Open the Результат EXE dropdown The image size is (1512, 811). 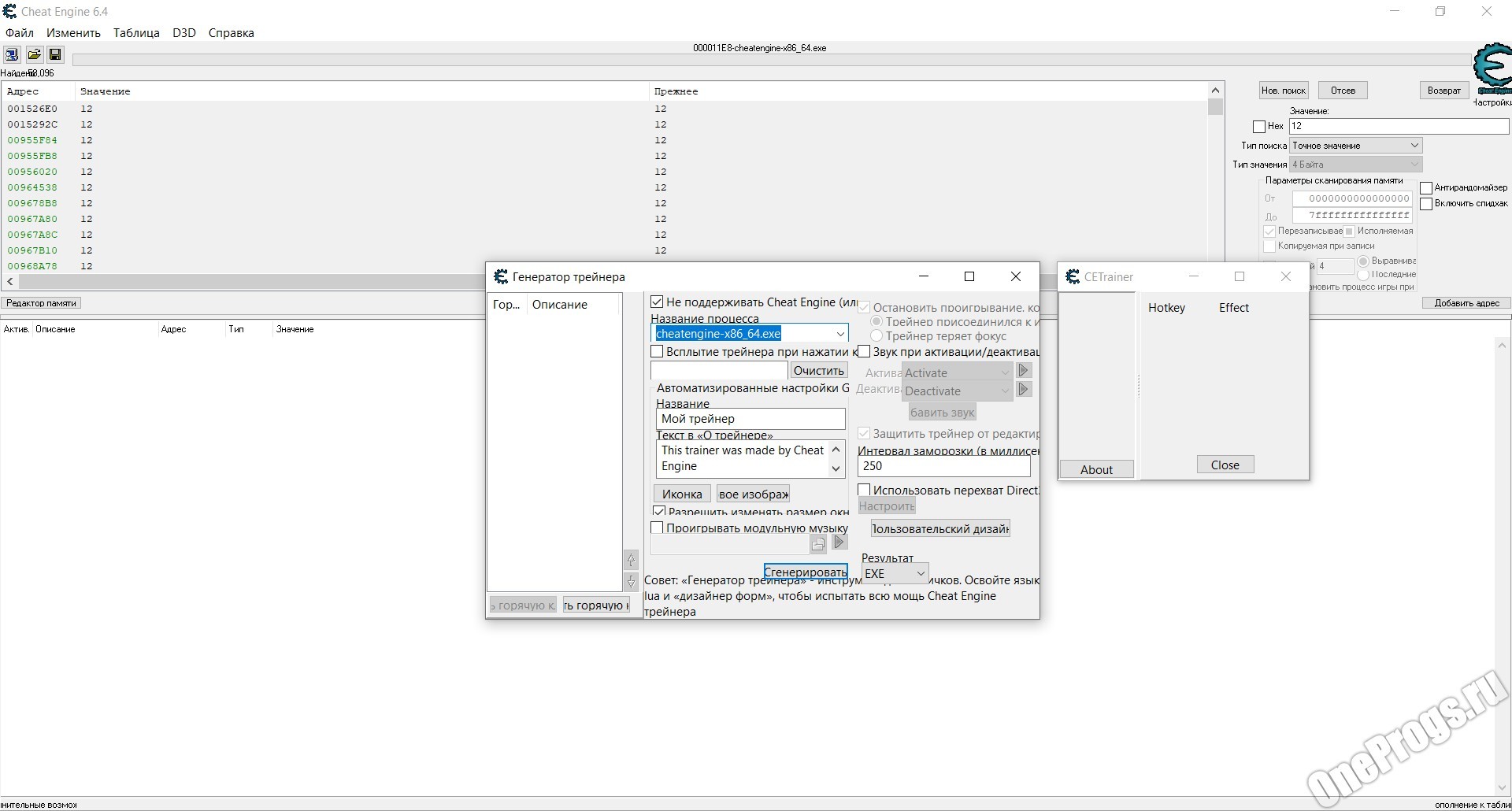[921, 573]
